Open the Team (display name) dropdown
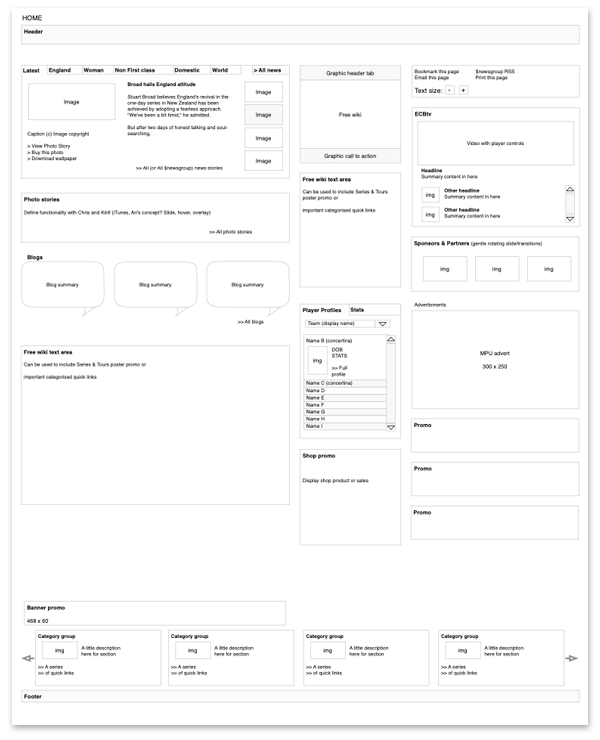Viewport: 600px width, 740px height. click(x=347, y=324)
